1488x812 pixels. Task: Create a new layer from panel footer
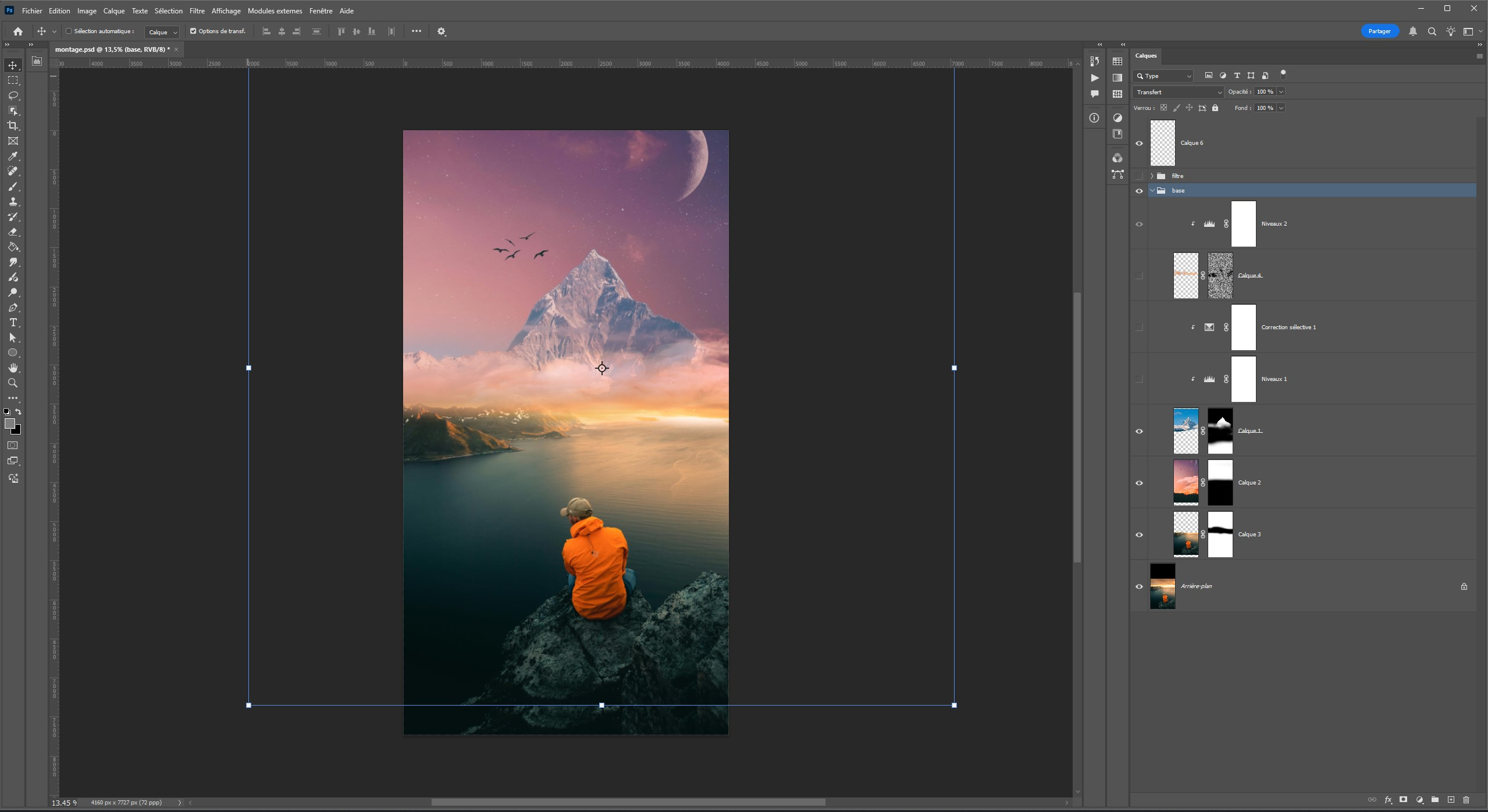1451,800
